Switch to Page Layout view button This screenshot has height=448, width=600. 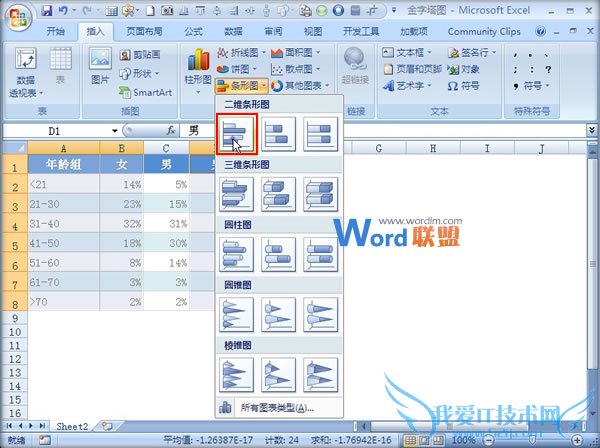425,440
